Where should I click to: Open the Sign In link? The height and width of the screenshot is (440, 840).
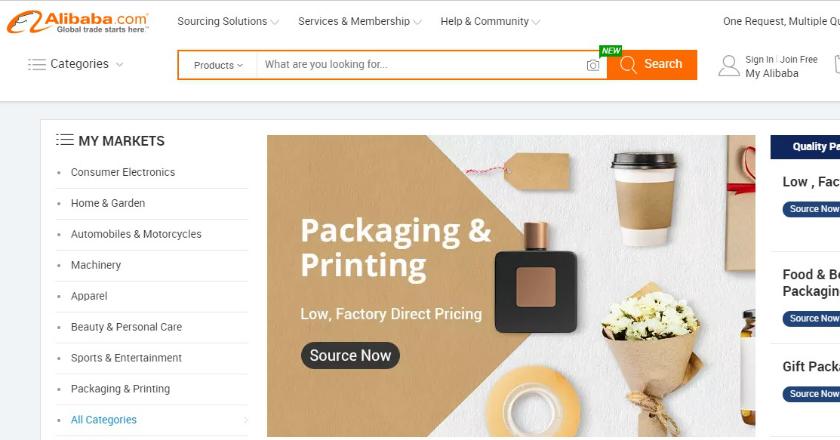pyautogui.click(x=759, y=59)
